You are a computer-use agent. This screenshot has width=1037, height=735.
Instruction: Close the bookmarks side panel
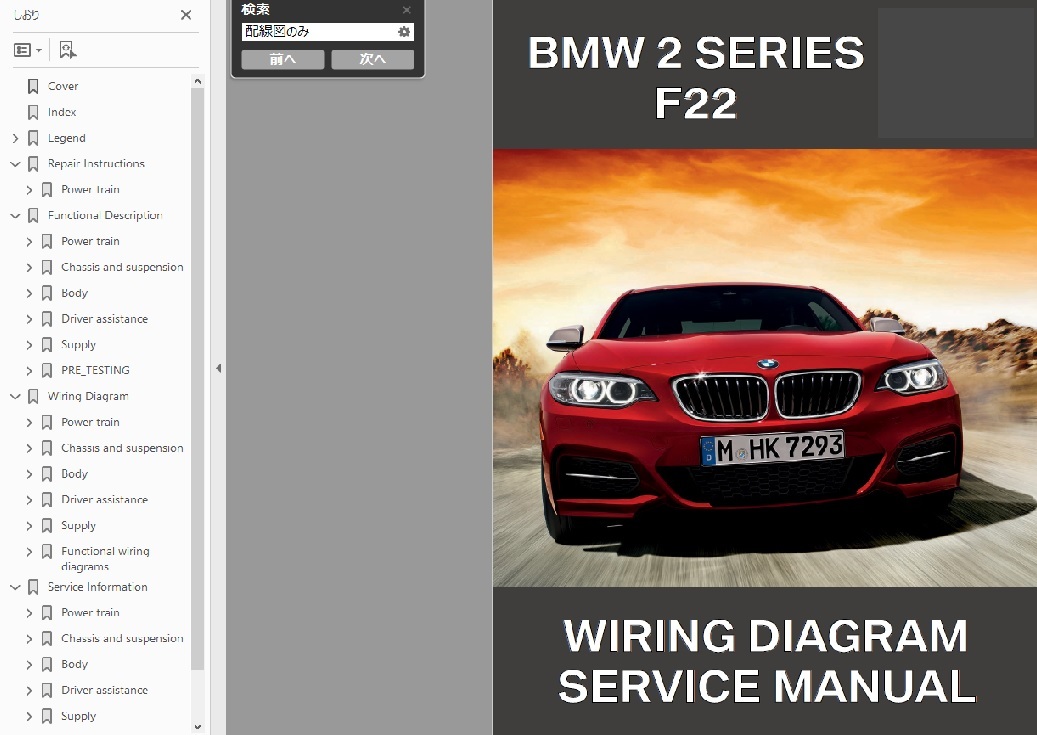tap(186, 15)
